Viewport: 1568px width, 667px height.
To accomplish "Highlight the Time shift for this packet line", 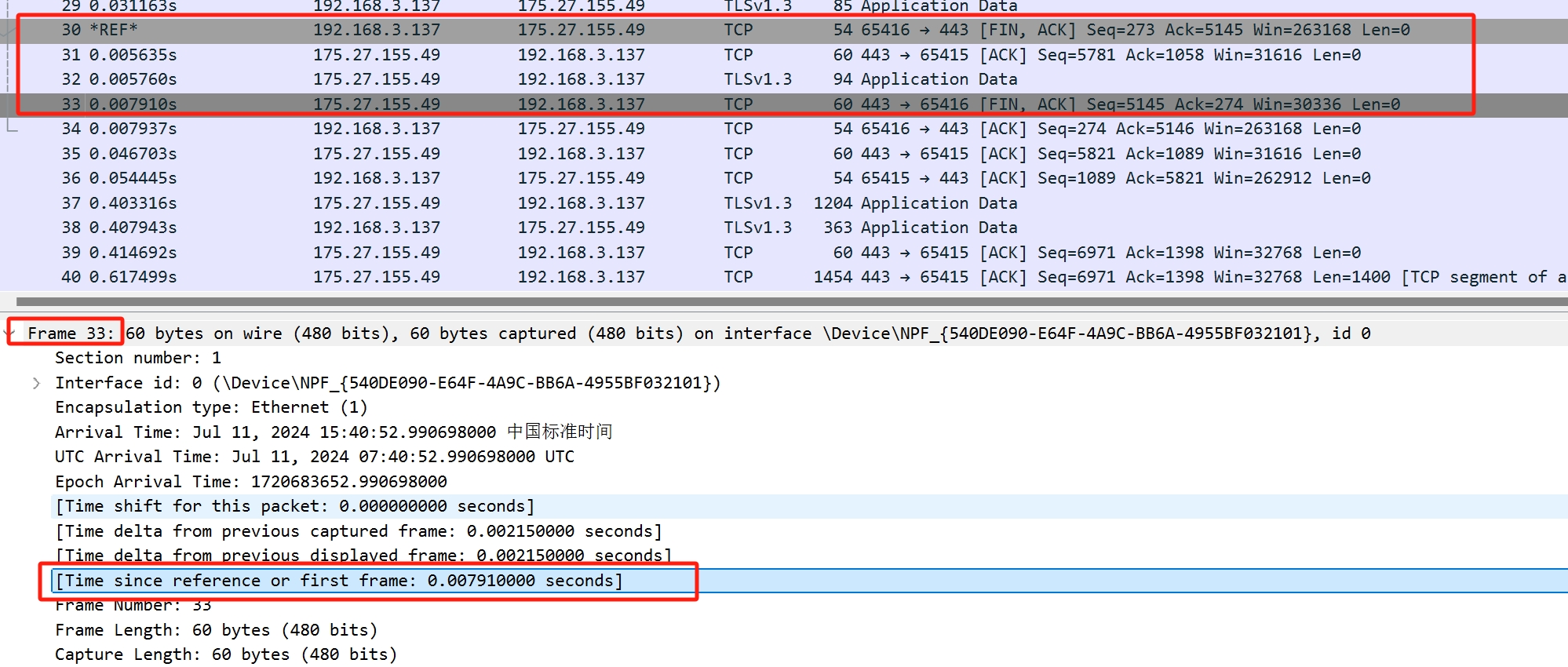I will (294, 506).
